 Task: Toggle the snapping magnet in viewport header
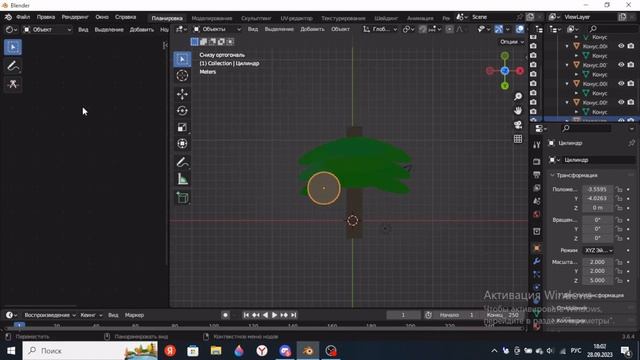tap(422, 29)
